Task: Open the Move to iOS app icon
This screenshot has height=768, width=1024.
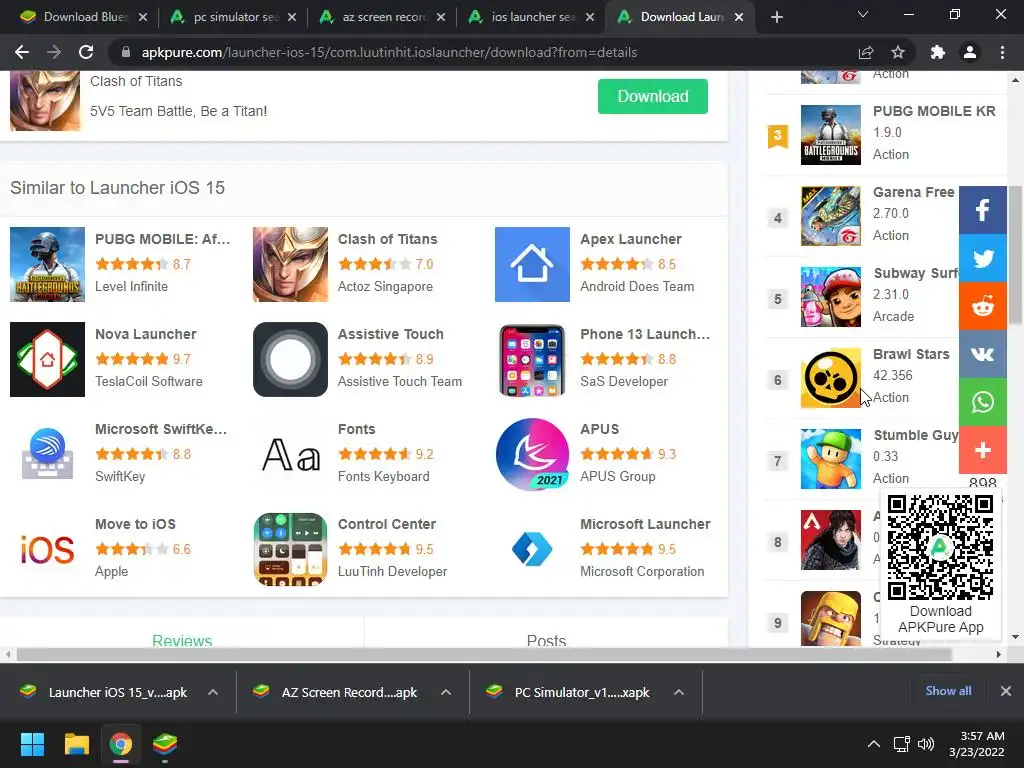Action: click(x=47, y=549)
